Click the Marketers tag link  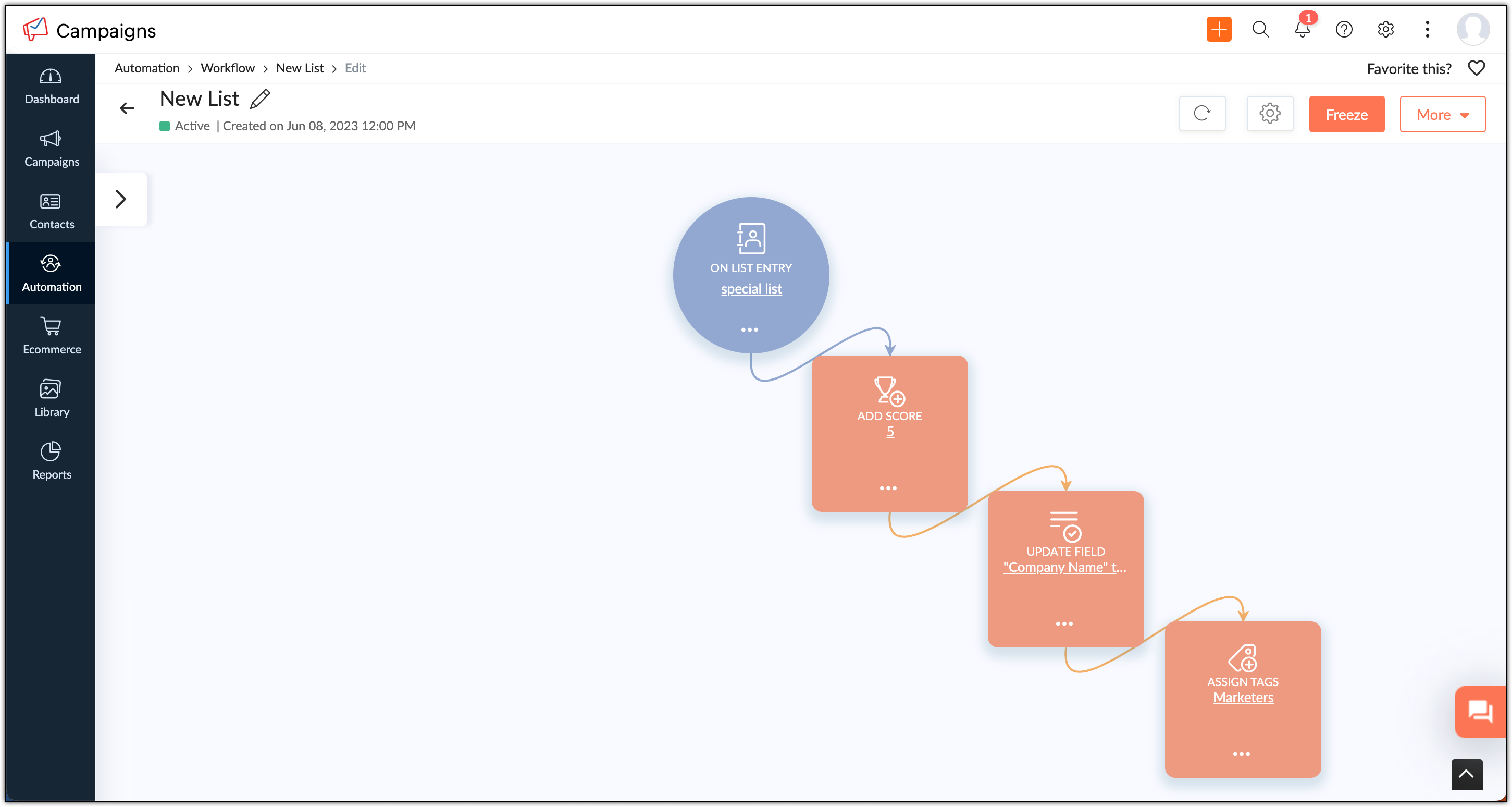point(1243,698)
